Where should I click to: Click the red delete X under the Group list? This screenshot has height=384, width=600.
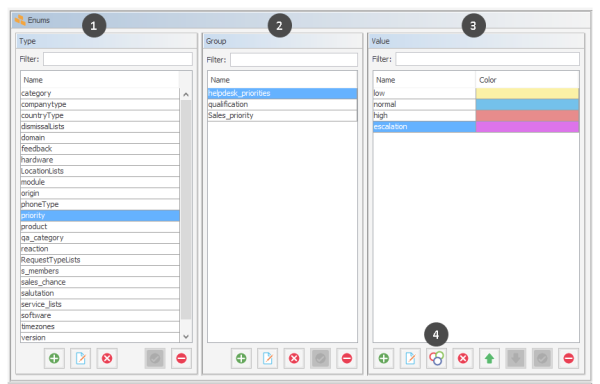tap(294, 358)
